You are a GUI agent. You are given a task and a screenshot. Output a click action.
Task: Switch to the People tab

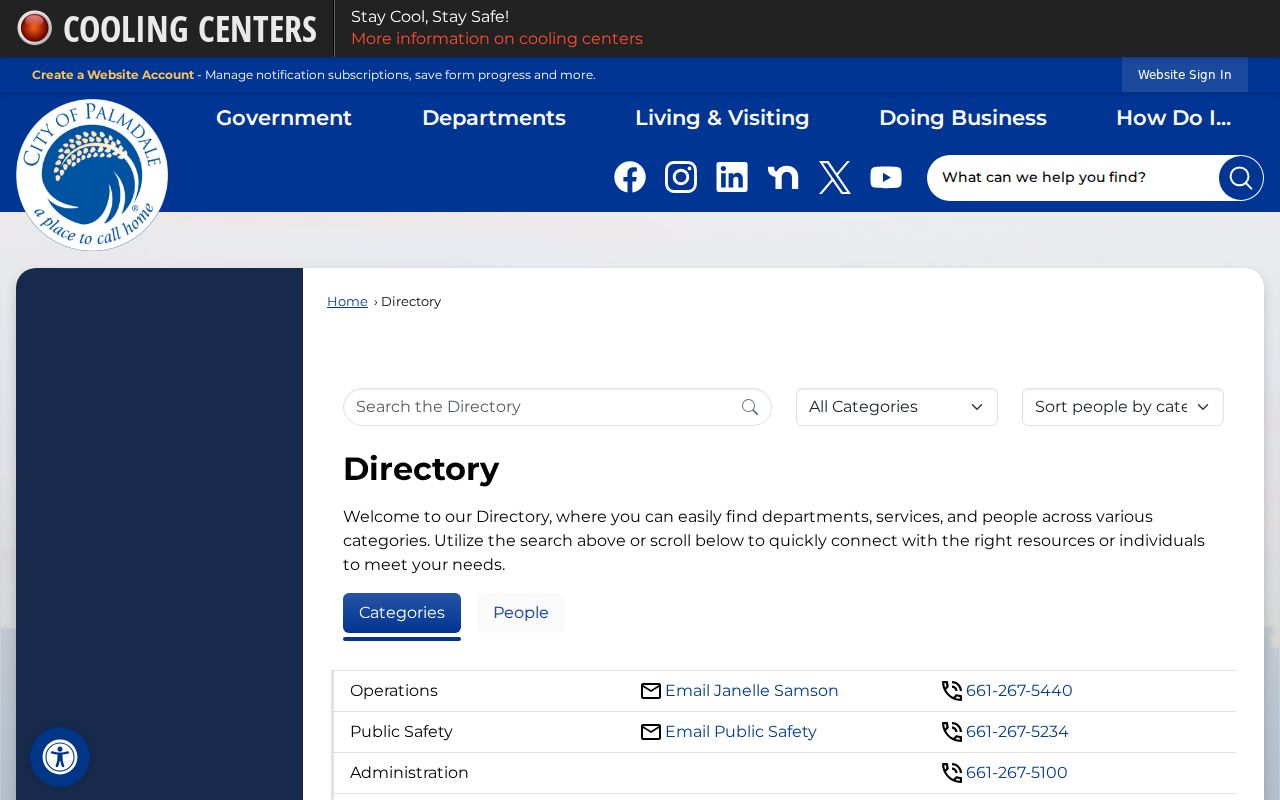click(x=521, y=613)
